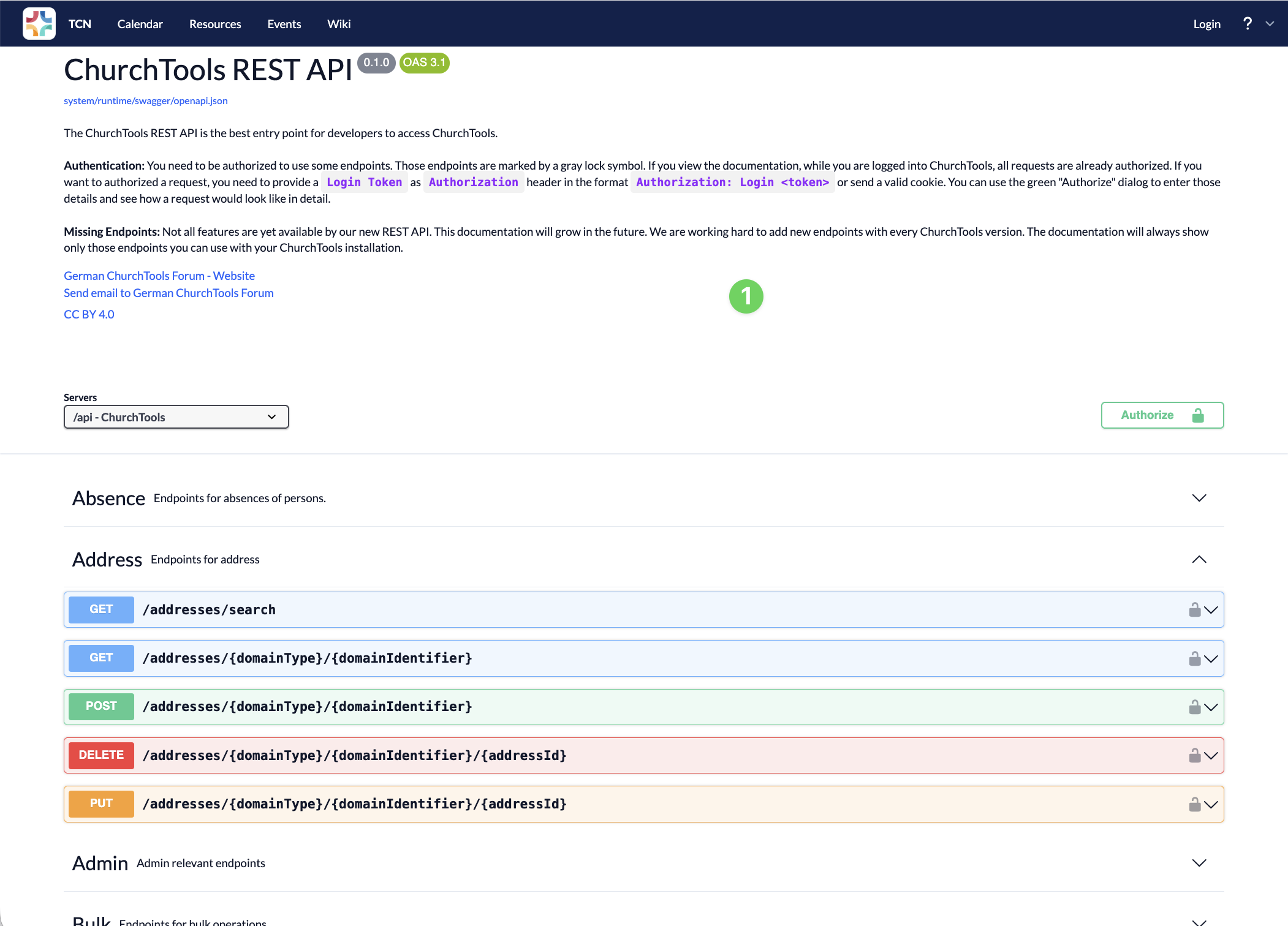Viewport: 1288px width, 926px height.
Task: Click lock icon on the POST addresses row
Action: (1195, 707)
